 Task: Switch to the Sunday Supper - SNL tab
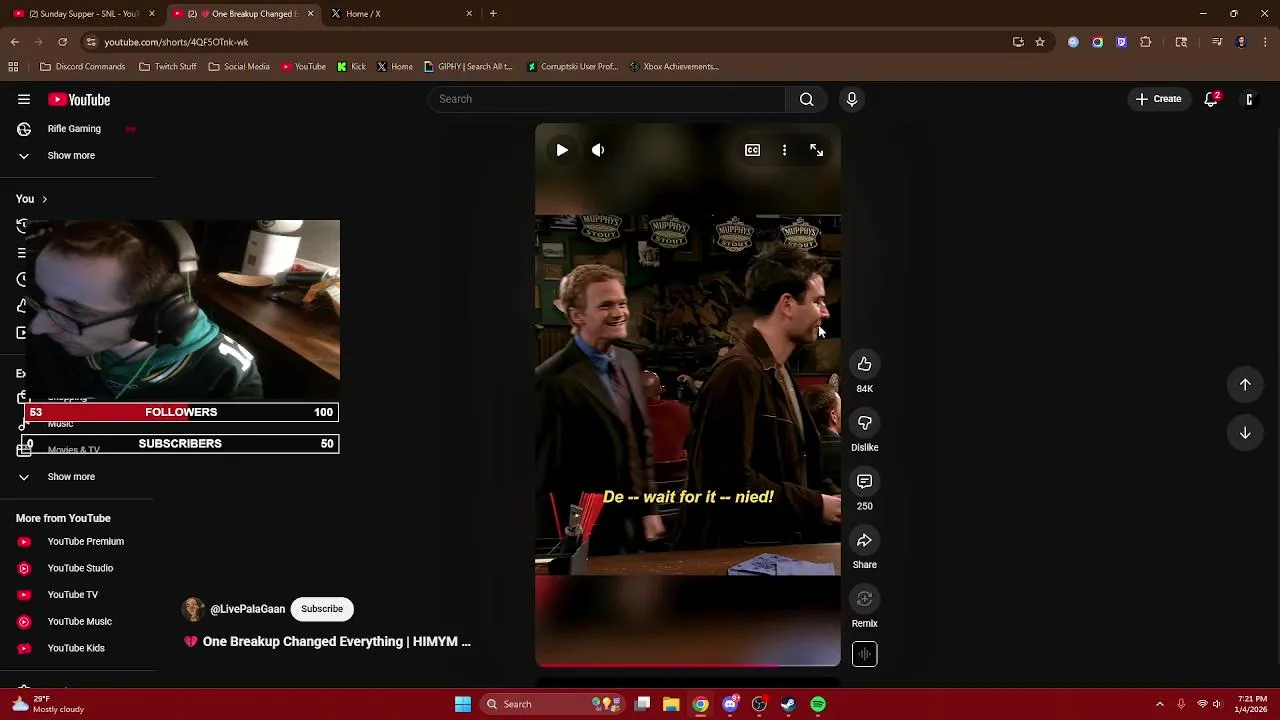click(84, 14)
